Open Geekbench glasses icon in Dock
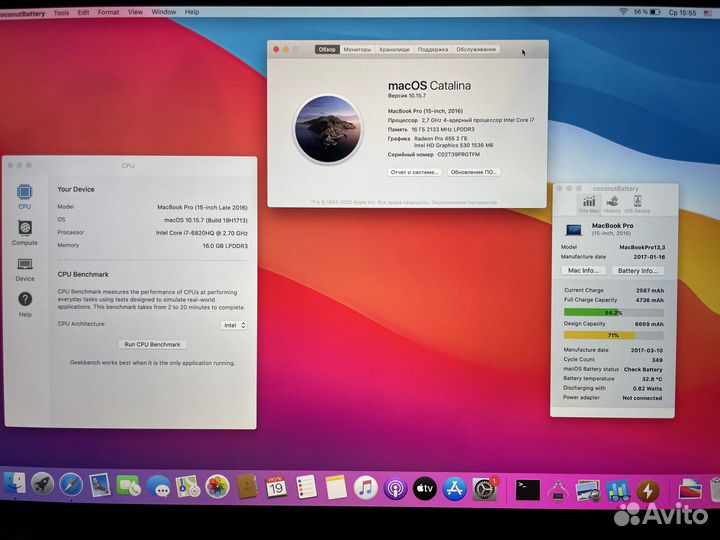The width and height of the screenshot is (720, 540). point(618,491)
